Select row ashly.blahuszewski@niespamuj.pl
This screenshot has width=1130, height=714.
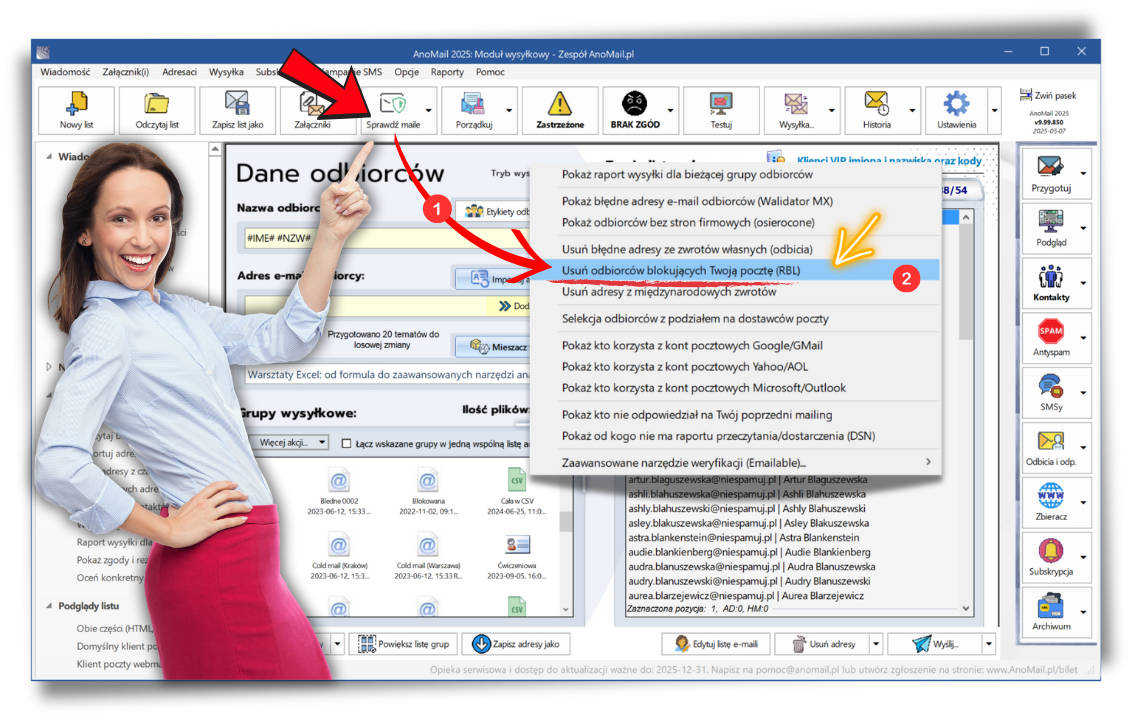(747, 509)
